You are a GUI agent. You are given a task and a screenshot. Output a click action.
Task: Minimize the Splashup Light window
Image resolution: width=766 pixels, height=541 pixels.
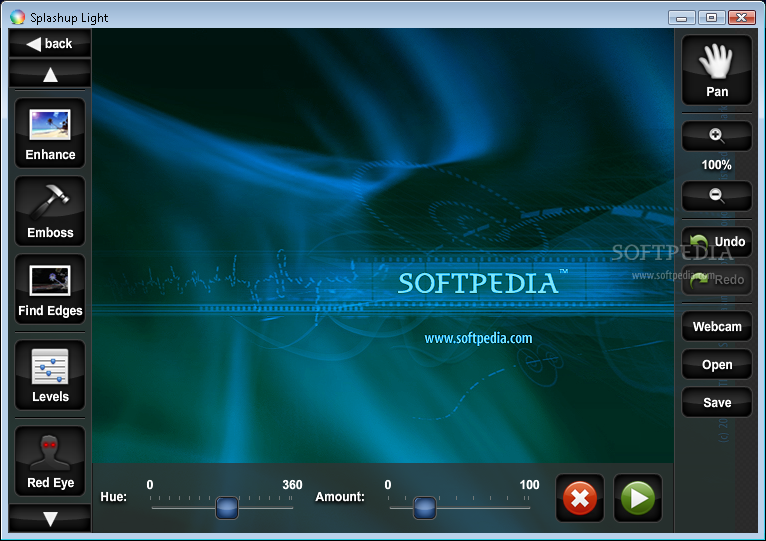[x=681, y=18]
